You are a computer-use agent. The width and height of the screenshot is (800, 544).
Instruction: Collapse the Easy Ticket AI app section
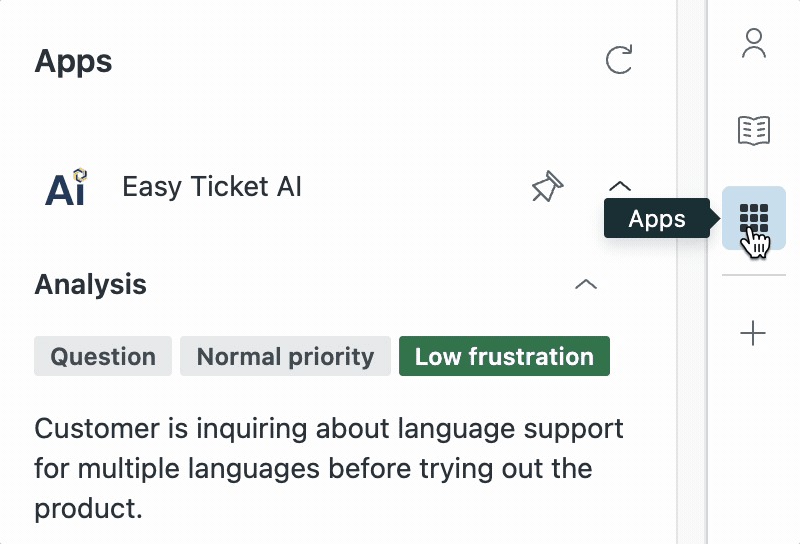pyautogui.click(x=620, y=186)
